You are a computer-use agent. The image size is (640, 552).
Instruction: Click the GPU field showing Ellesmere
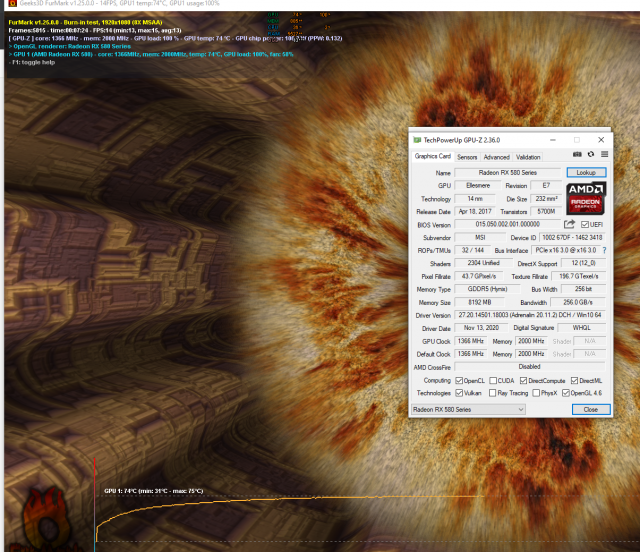[x=478, y=185]
